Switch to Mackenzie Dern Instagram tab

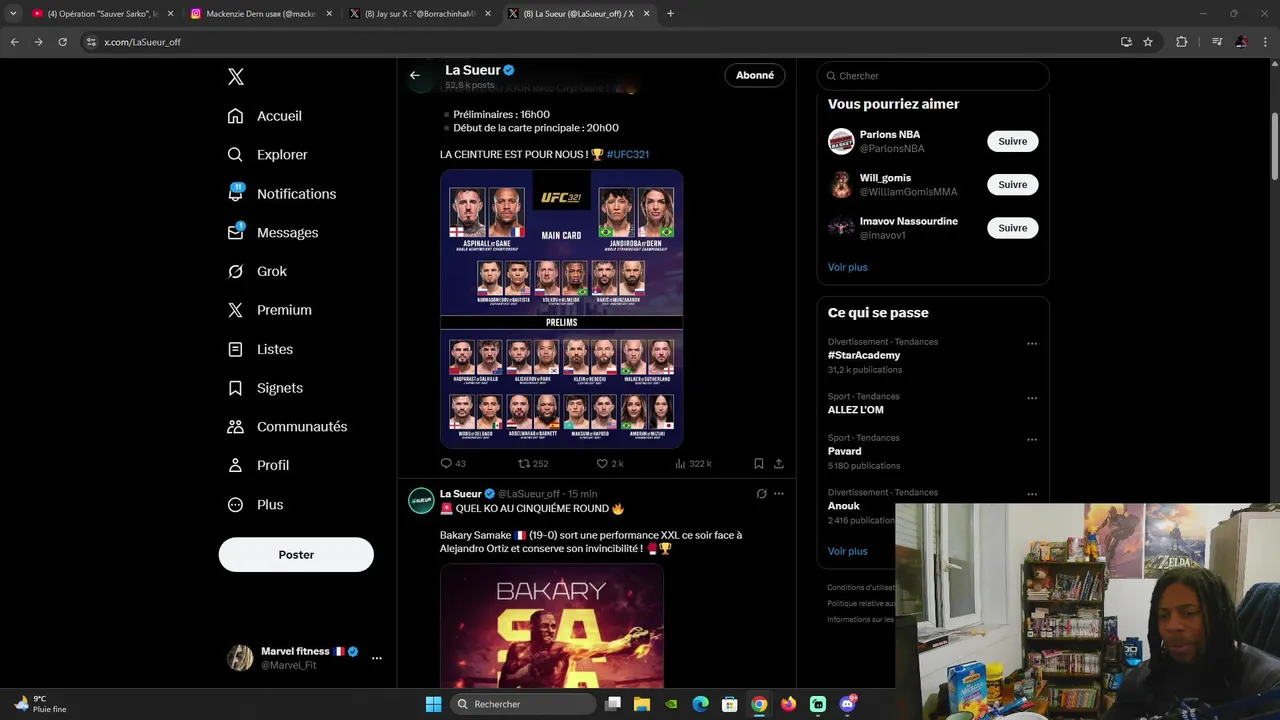point(262,14)
